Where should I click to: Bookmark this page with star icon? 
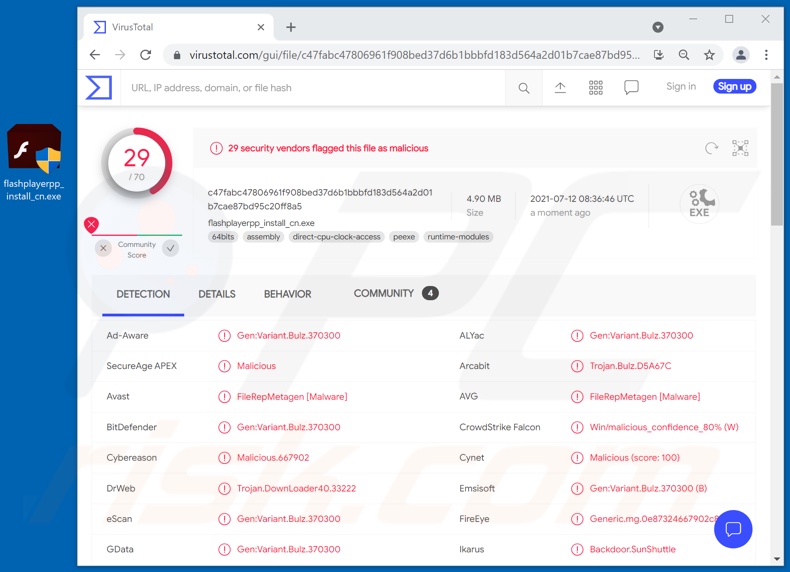coord(709,55)
